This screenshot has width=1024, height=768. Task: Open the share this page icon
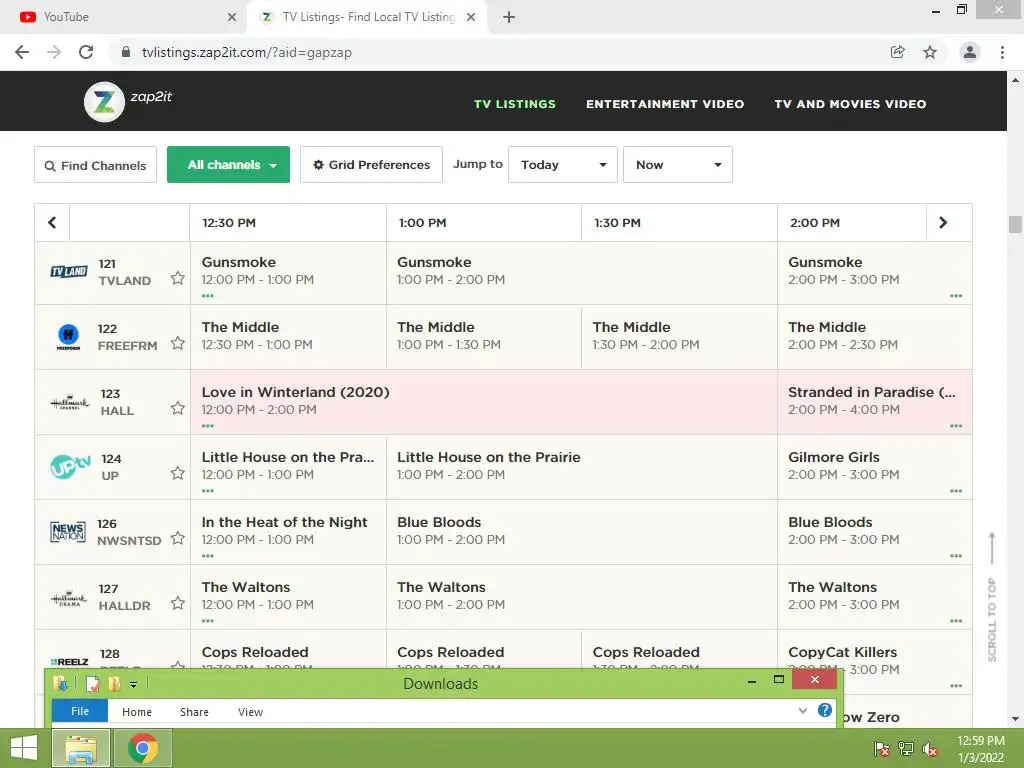coord(898,52)
